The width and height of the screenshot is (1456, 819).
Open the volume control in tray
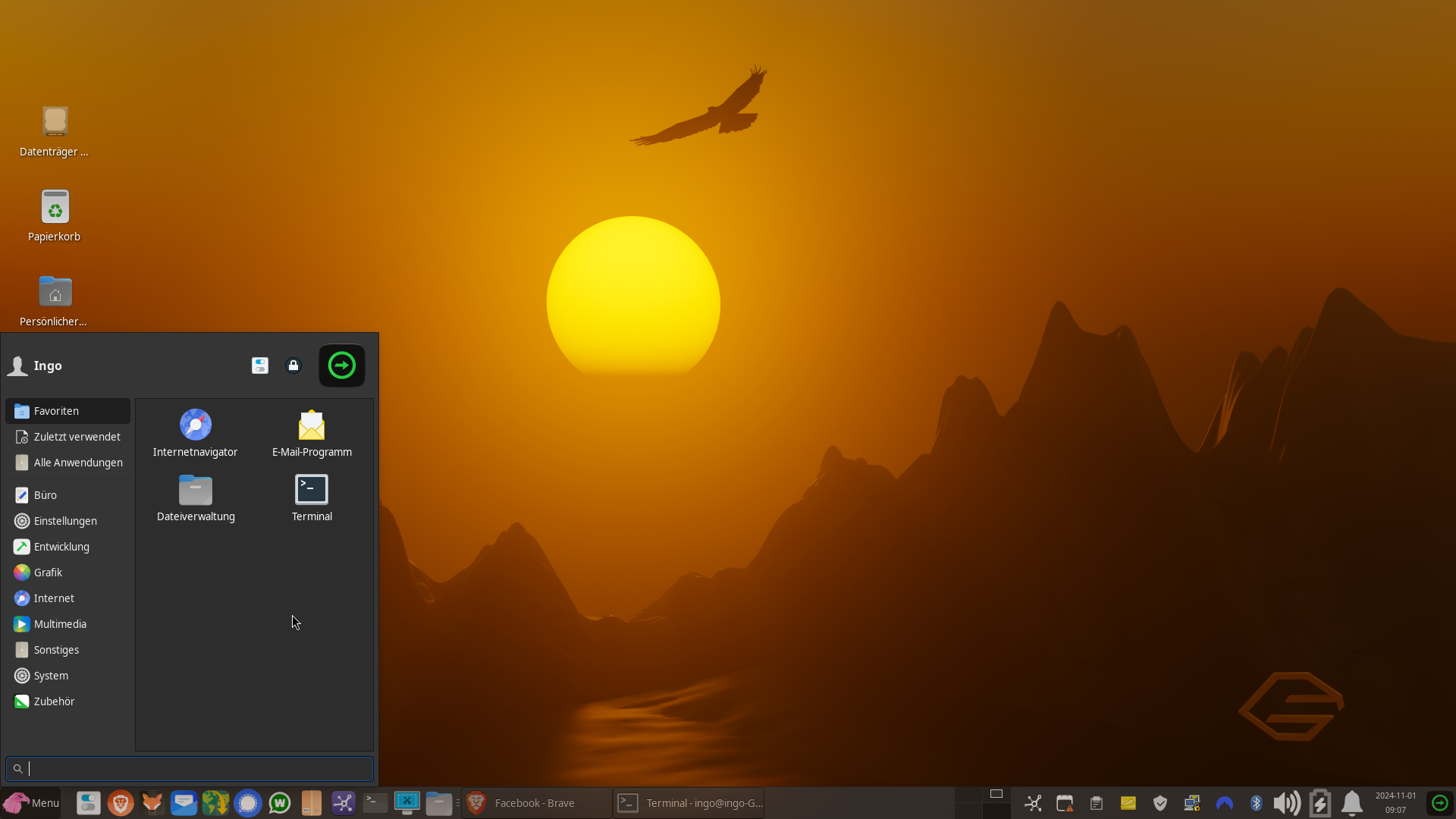[1287, 803]
